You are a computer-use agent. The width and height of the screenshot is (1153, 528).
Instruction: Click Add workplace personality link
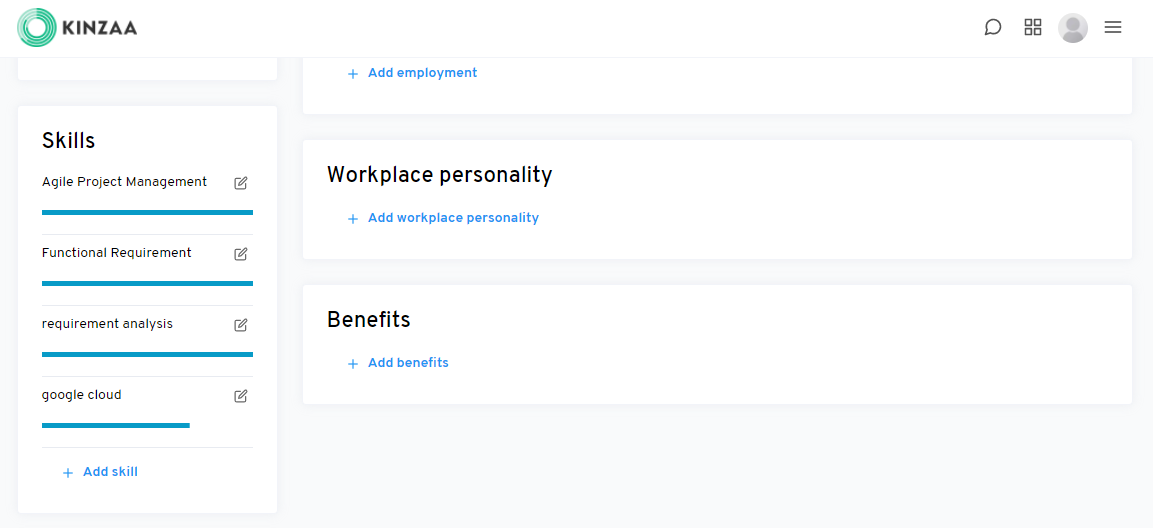tap(453, 218)
